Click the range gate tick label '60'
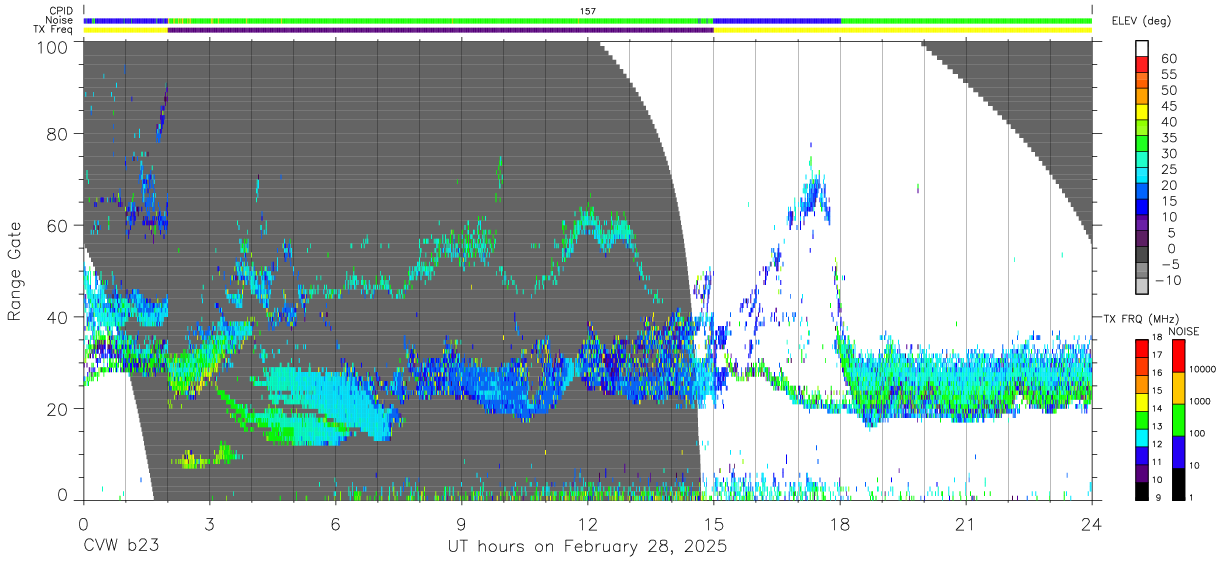Viewport: 1228px width, 567px height. [x=57, y=225]
